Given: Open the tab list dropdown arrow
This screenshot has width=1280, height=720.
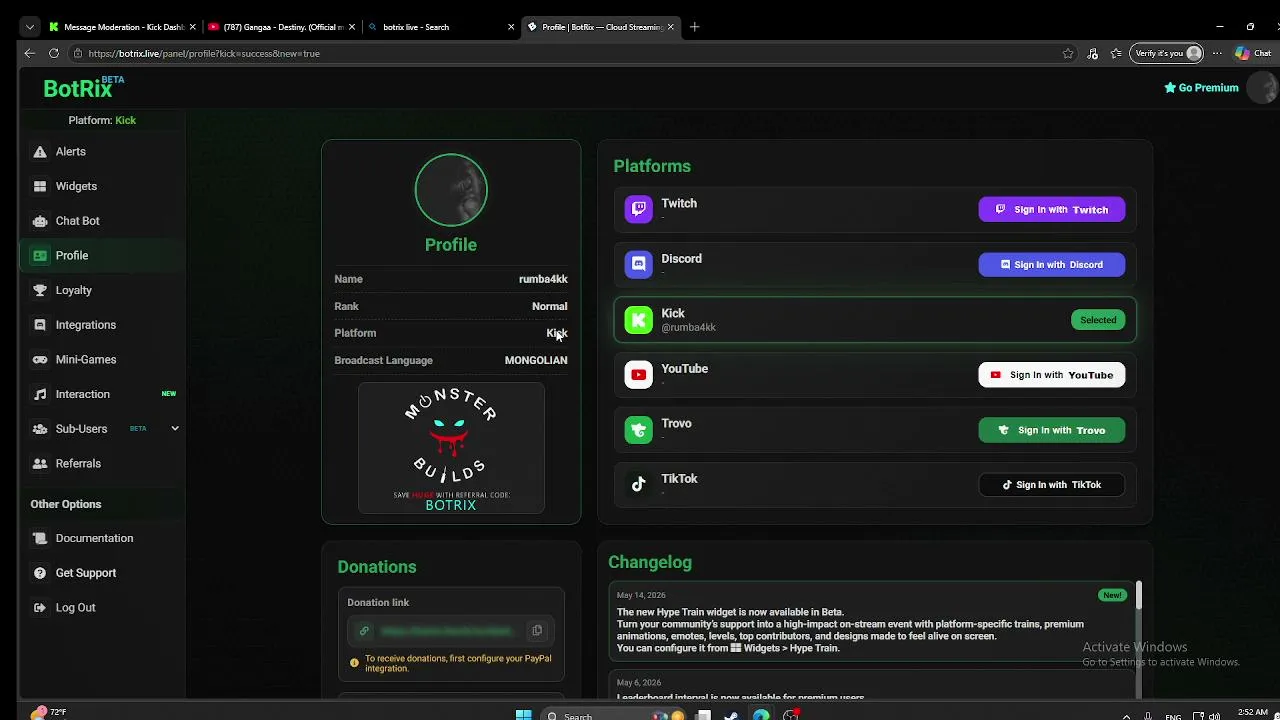Looking at the screenshot, I should (x=30, y=27).
